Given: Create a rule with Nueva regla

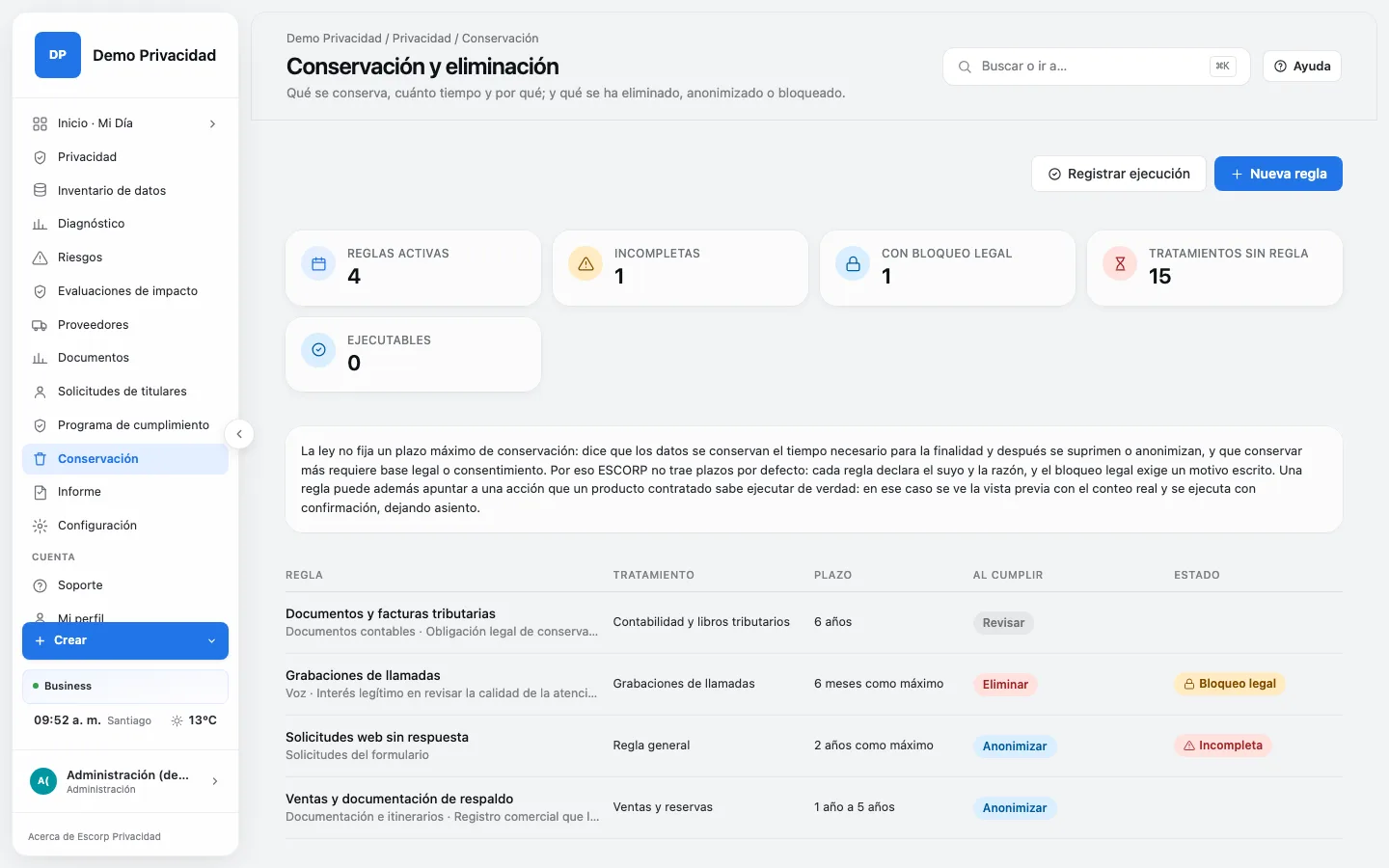Looking at the screenshot, I should [x=1278, y=174].
